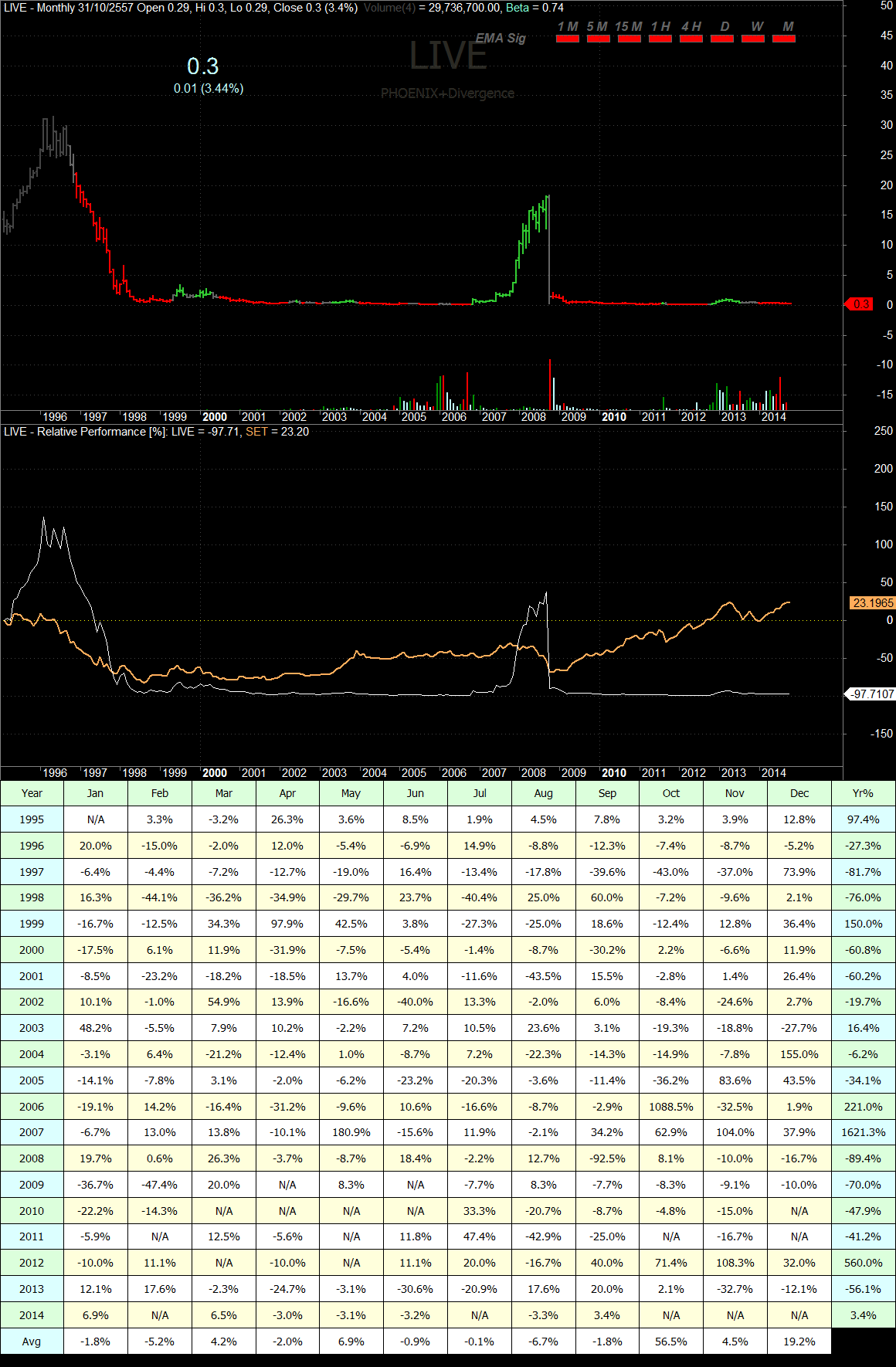Click the 104.0% cell for Nov 2007
Image resolution: width=896 pixels, height=1367 pixels.
735,1132
